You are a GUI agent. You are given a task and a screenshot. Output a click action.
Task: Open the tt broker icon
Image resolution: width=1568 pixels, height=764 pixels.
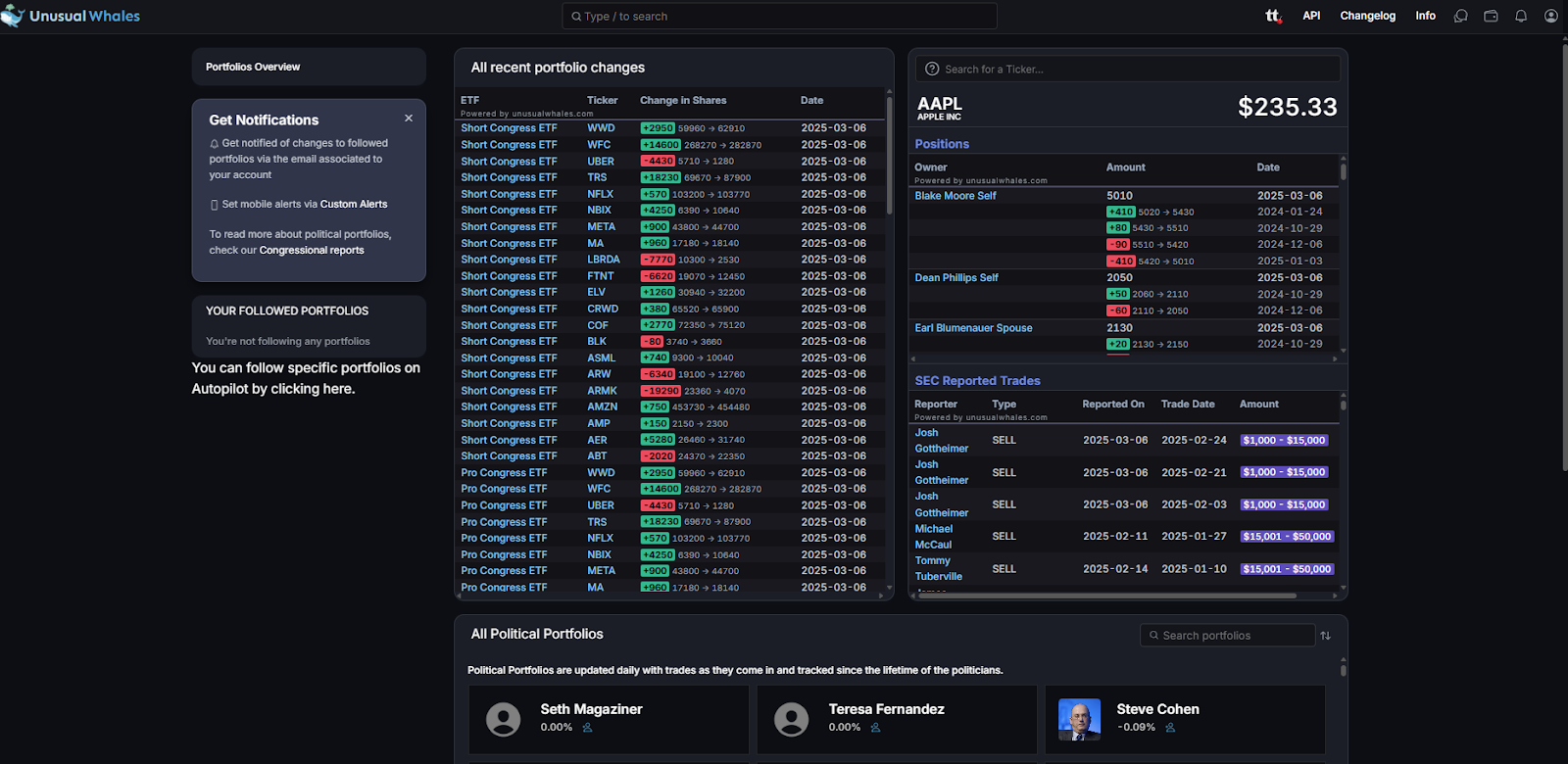[1273, 16]
